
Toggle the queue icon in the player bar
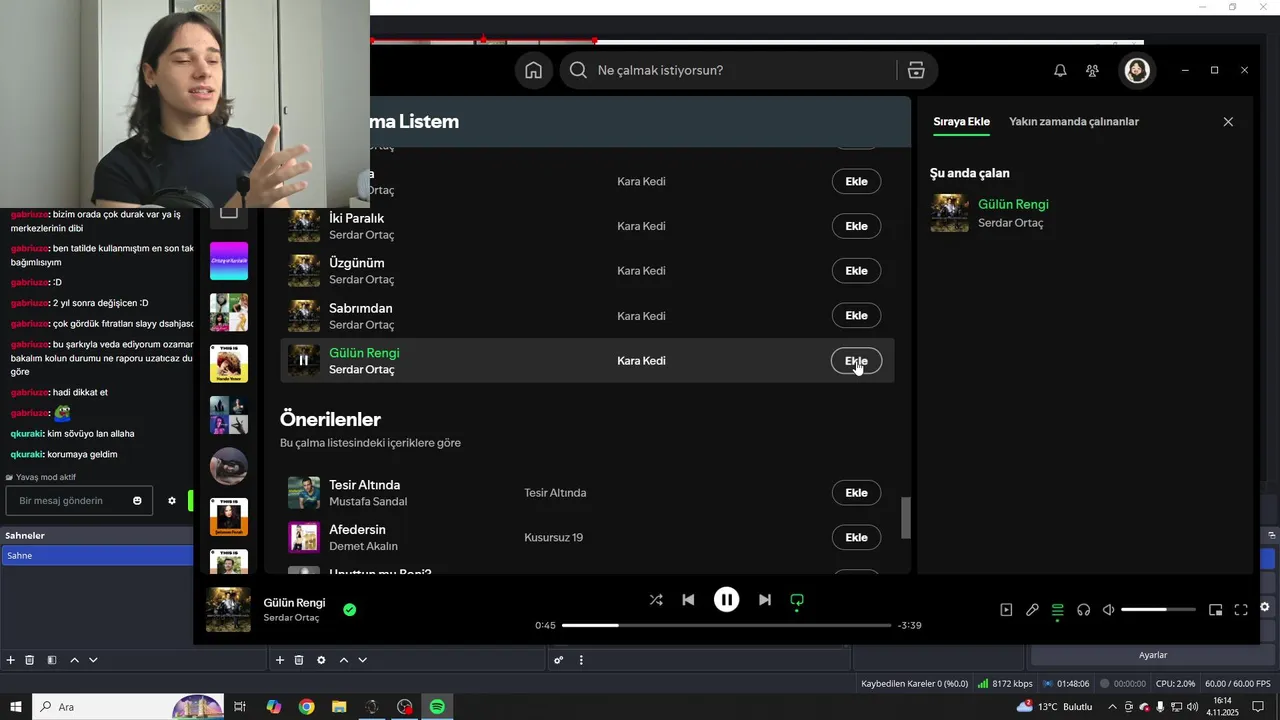[1058, 610]
